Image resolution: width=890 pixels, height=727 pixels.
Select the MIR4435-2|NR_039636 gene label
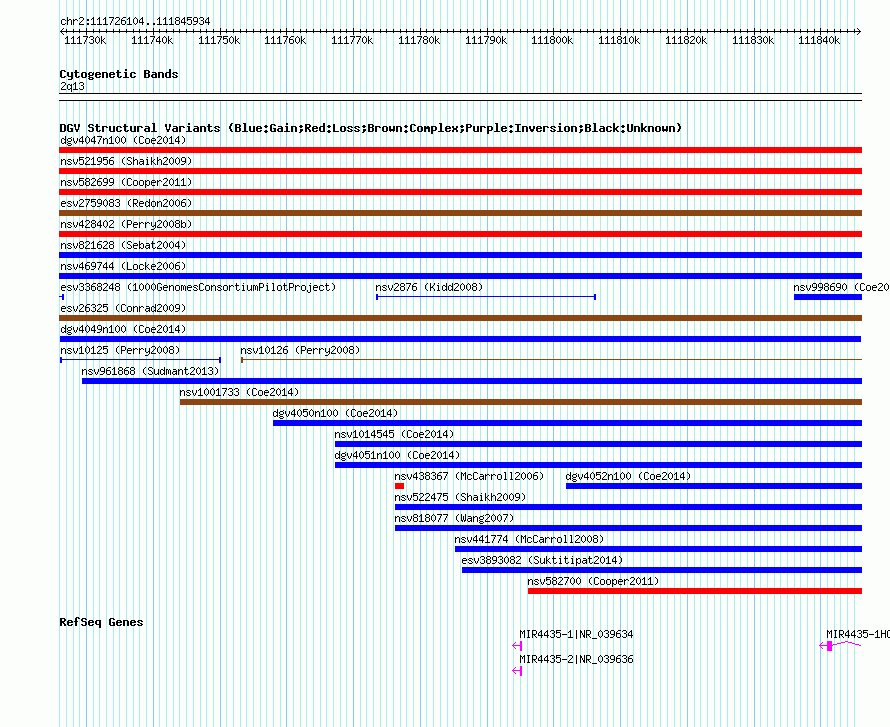pos(576,659)
